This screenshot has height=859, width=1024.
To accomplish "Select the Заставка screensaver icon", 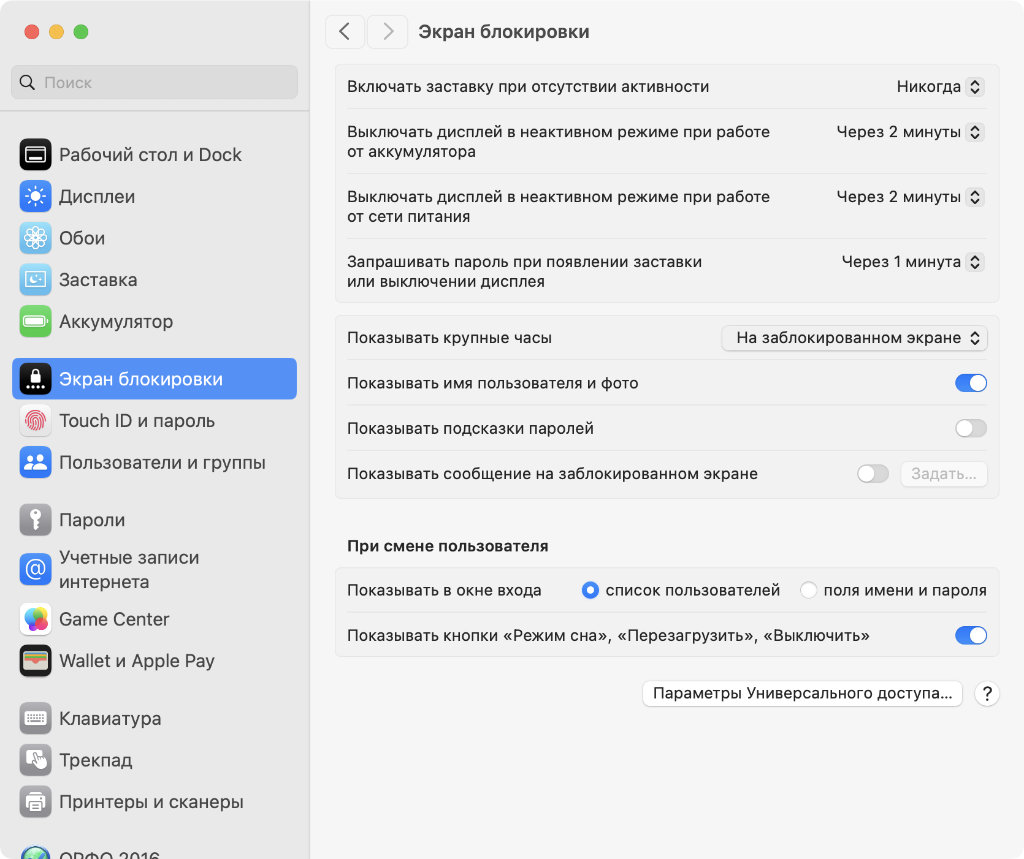I will pyautogui.click(x=35, y=280).
